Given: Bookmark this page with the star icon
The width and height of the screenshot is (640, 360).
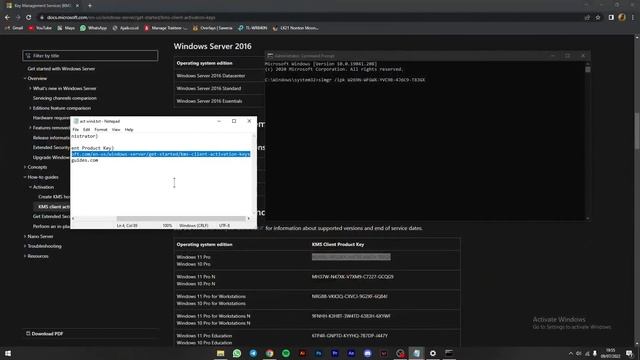Looking at the screenshot, I should (x=598, y=18).
